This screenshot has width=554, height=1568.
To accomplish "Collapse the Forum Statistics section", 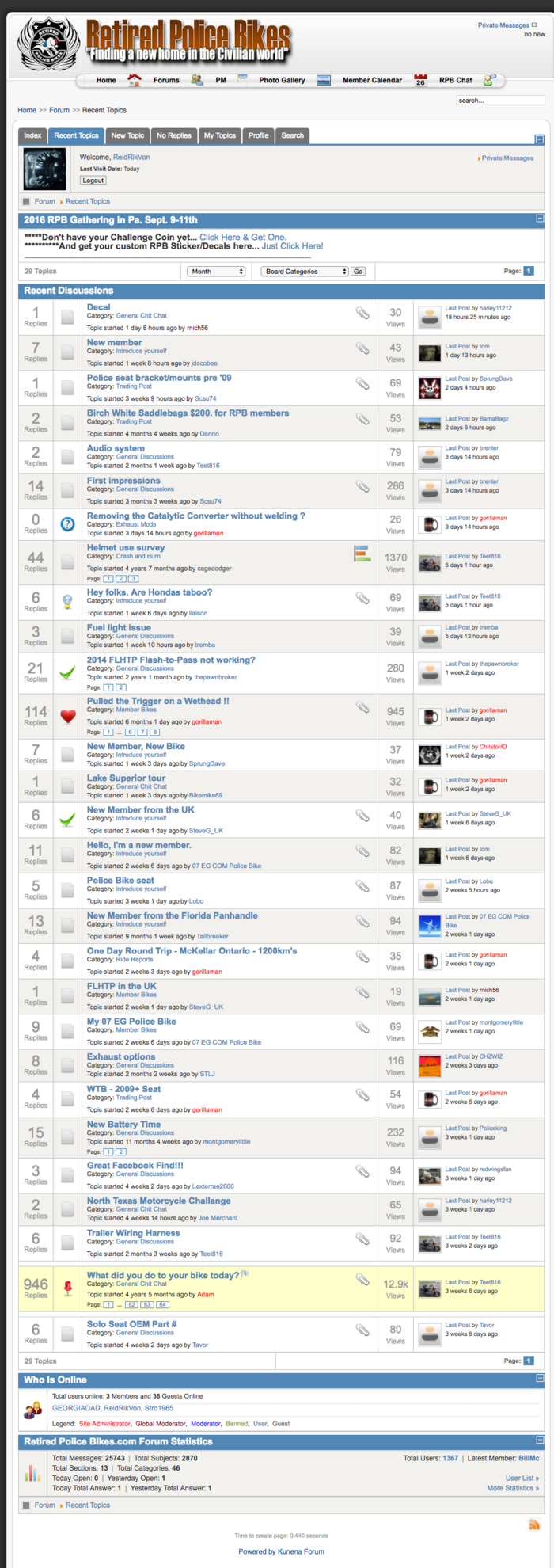I will 540,1441.
